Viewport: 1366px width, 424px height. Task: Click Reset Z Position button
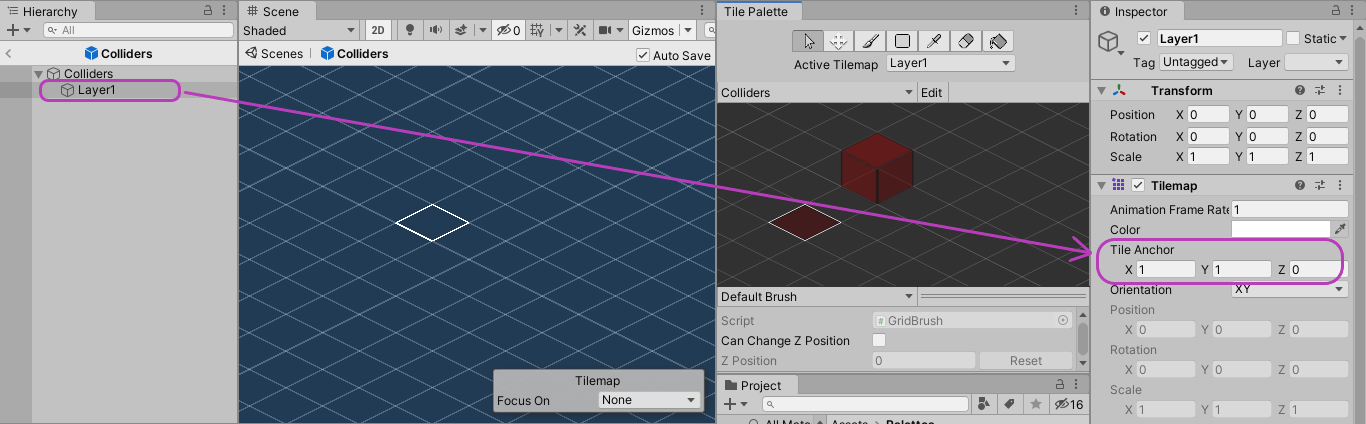pos(1026,360)
